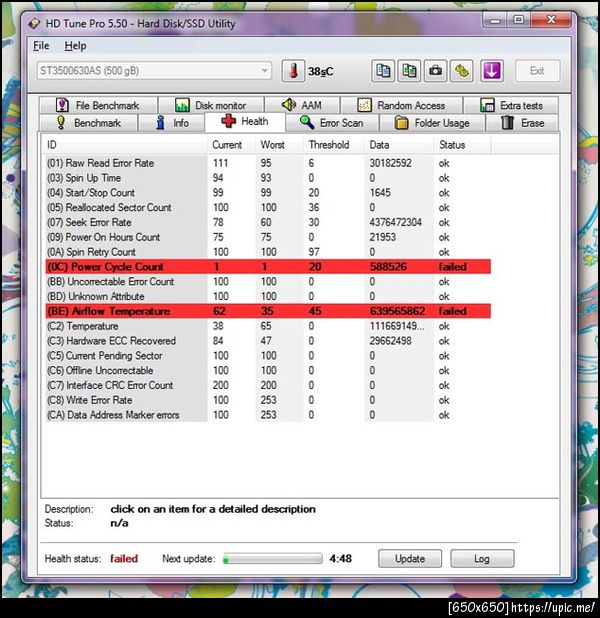600x618 pixels.
Task: Open the Info tab
Action: coord(171,123)
